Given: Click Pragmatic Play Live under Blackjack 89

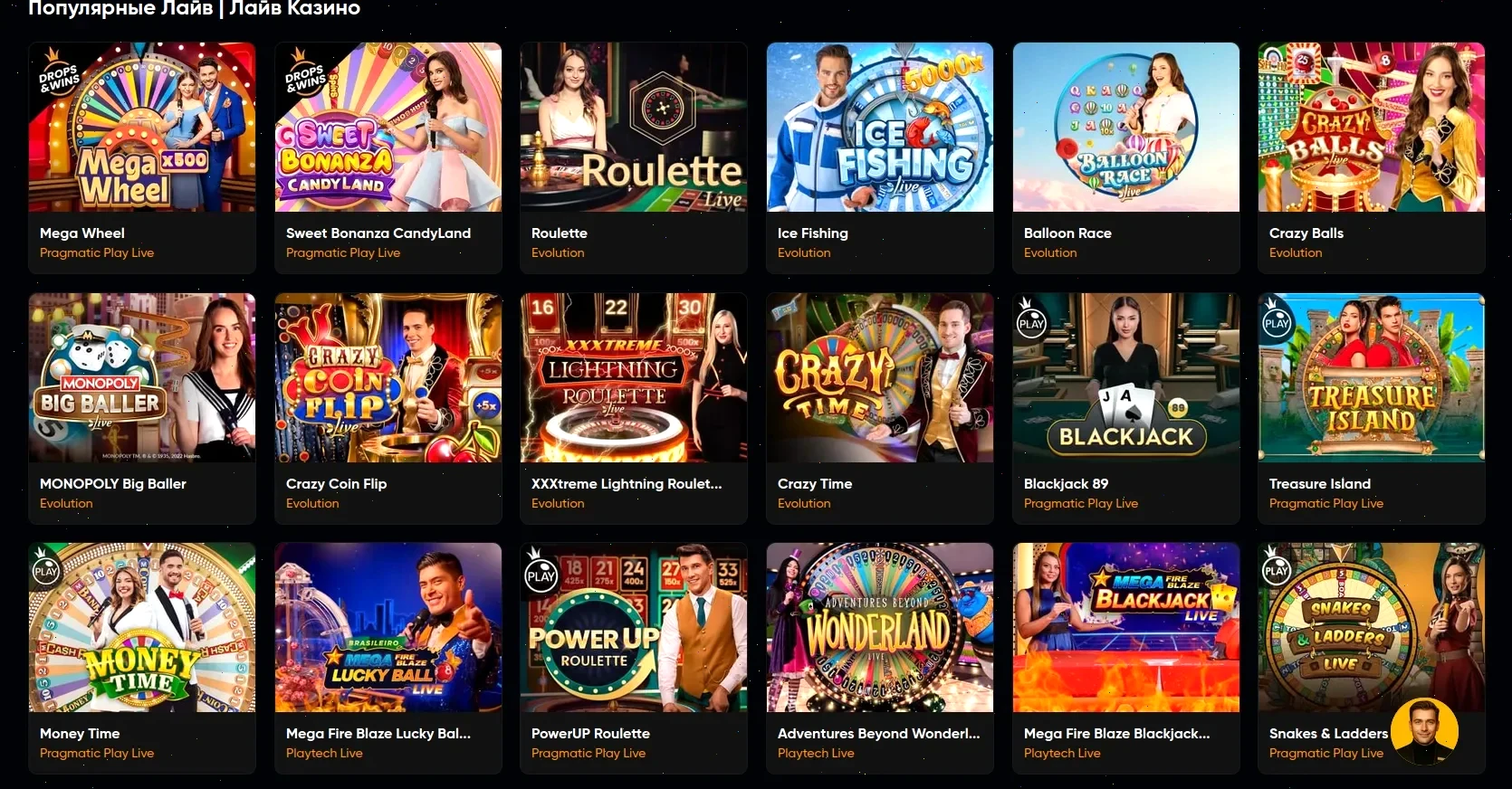Looking at the screenshot, I should (x=1081, y=504).
